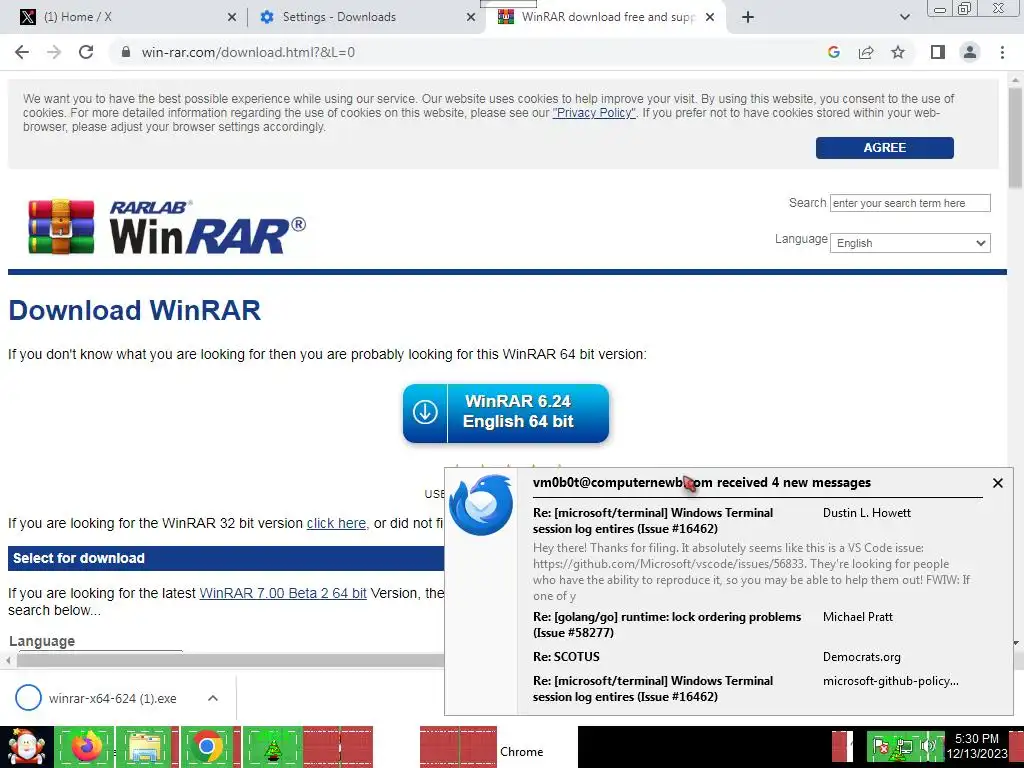Viewport: 1024px width, 768px height.
Task: Open the Christmas tree taskbar app
Action: [x=272, y=747]
